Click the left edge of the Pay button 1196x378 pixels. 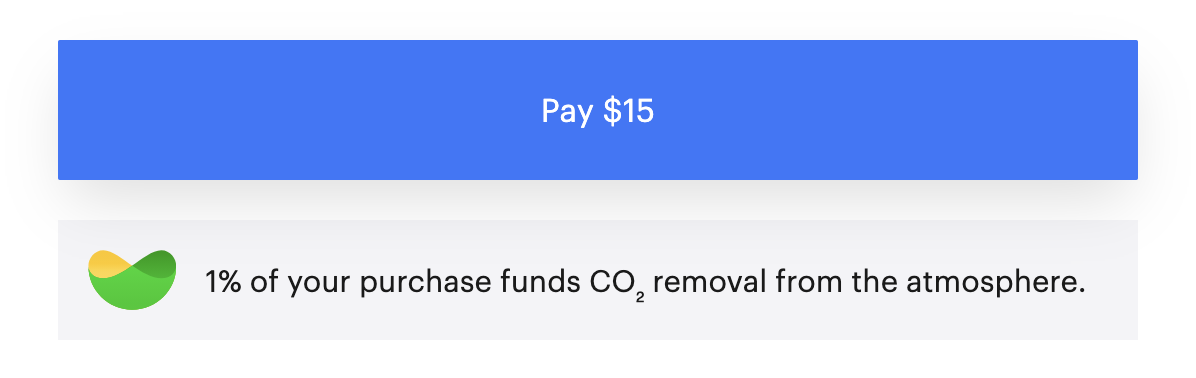pos(69,110)
